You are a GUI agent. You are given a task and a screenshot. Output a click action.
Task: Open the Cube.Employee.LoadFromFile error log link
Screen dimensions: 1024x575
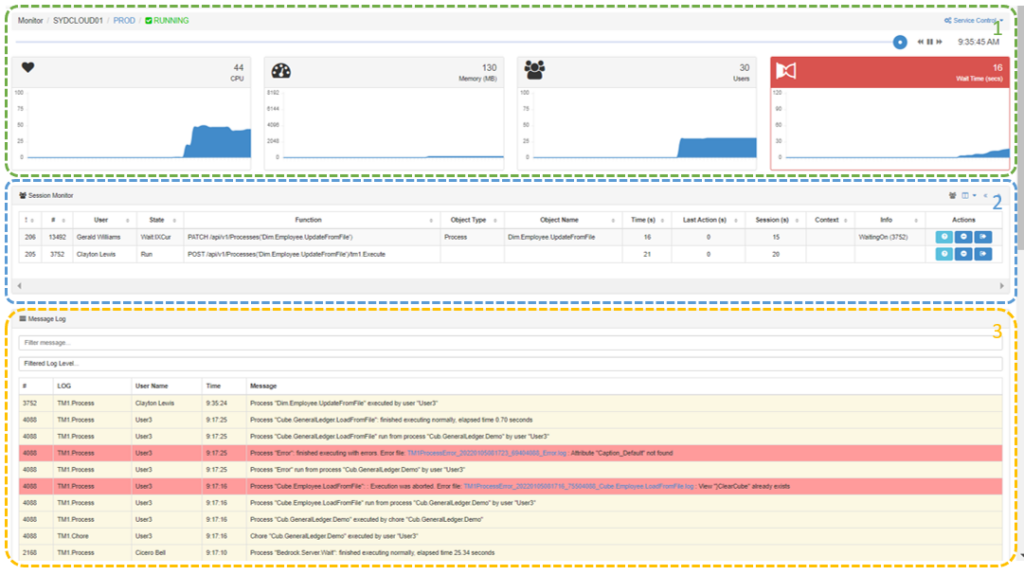[579, 486]
